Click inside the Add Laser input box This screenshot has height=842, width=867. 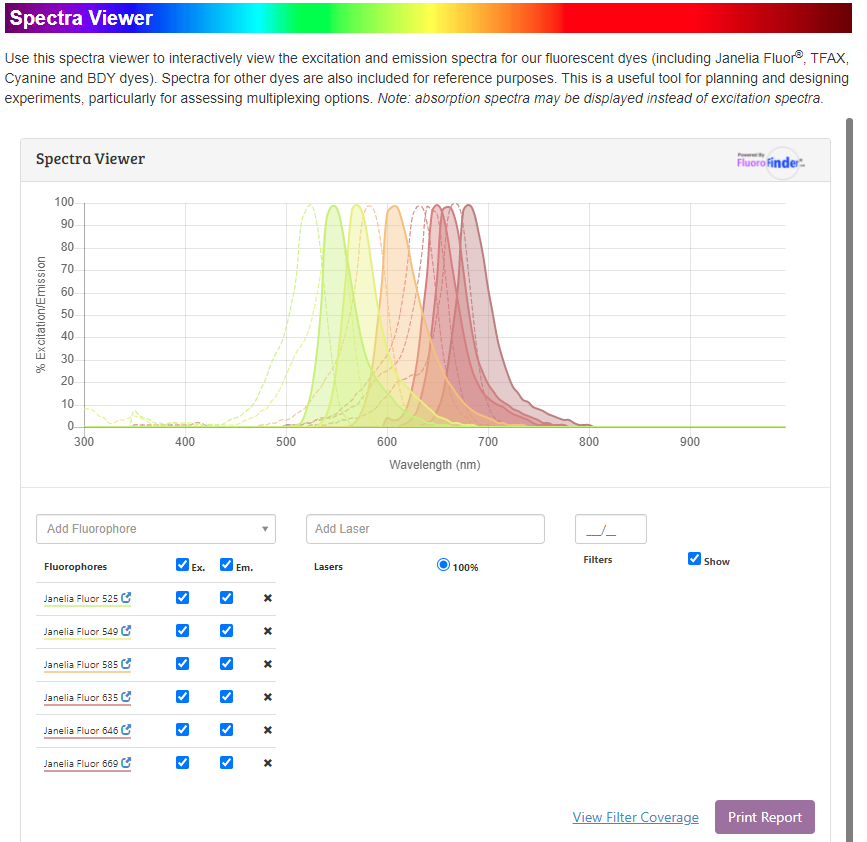click(x=425, y=529)
